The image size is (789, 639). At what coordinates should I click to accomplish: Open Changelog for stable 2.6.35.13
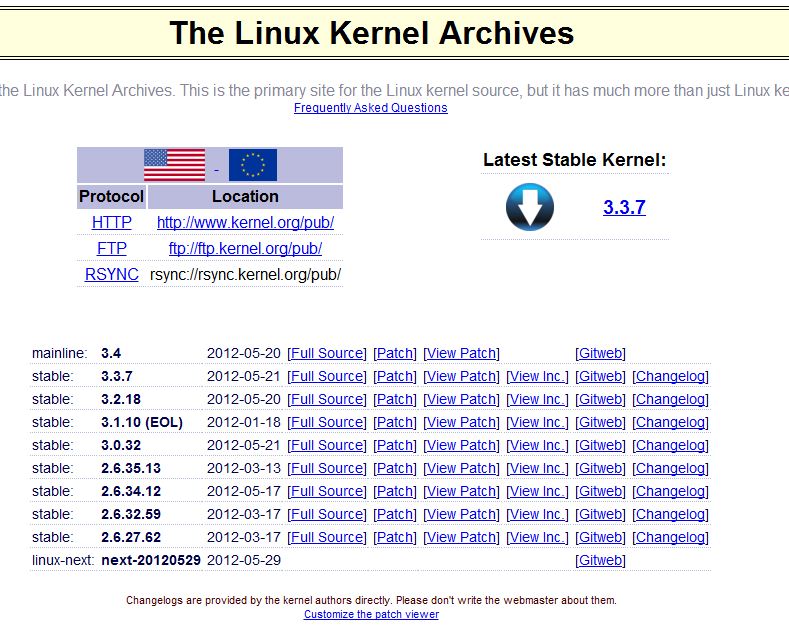click(670, 468)
